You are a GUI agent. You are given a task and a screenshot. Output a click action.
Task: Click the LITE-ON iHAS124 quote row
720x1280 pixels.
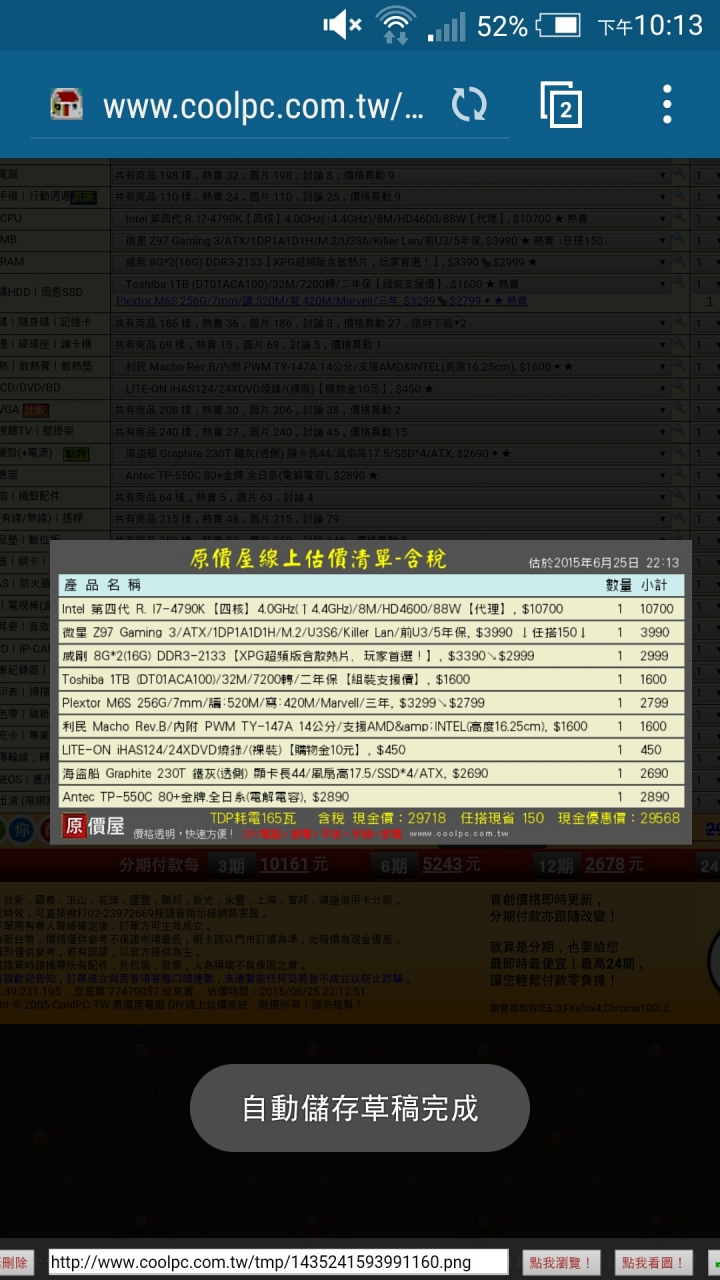pos(371,750)
